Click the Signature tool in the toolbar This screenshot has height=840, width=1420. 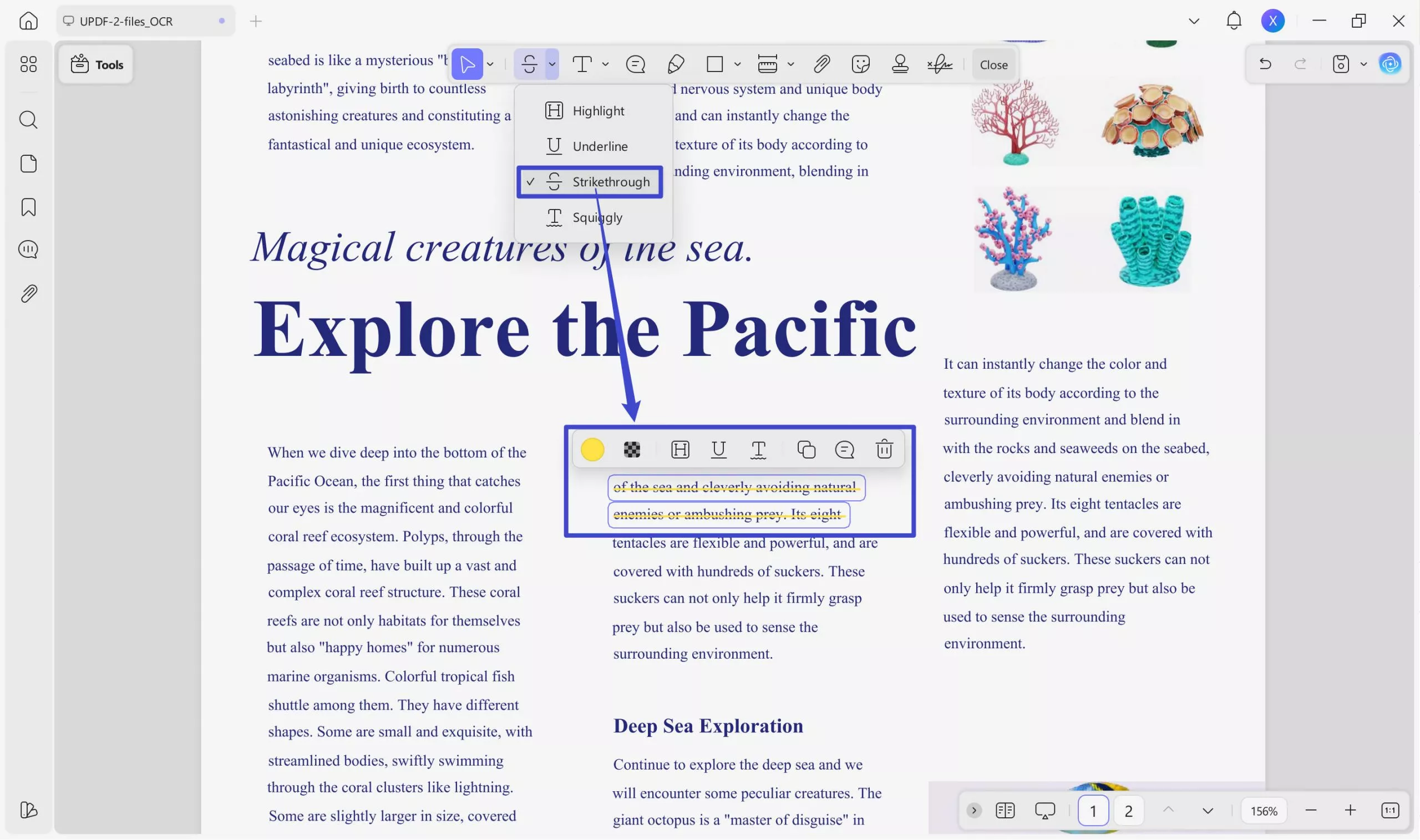point(940,64)
